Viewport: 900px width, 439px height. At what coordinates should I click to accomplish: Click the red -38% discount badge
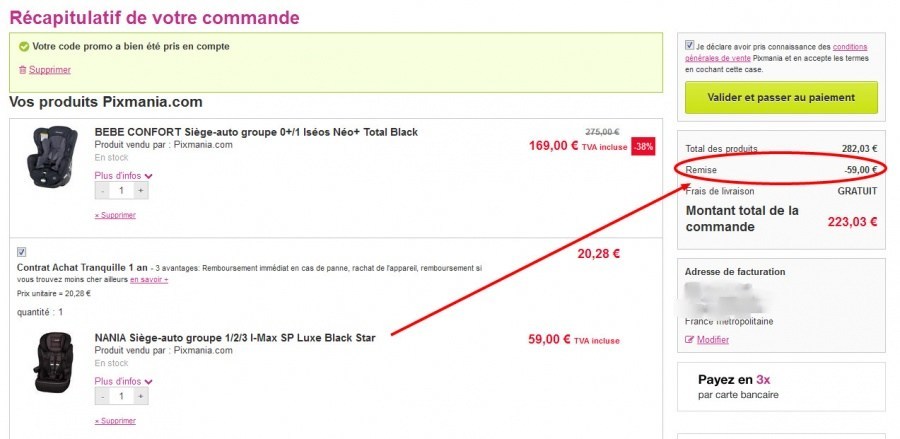pyautogui.click(x=644, y=146)
